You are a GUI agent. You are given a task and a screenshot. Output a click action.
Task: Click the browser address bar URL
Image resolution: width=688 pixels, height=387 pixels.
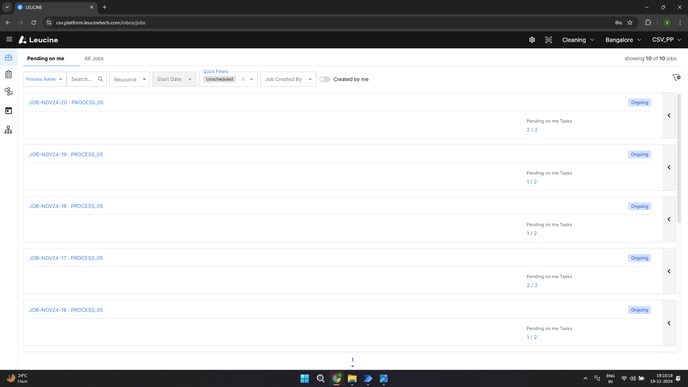click(x=100, y=22)
